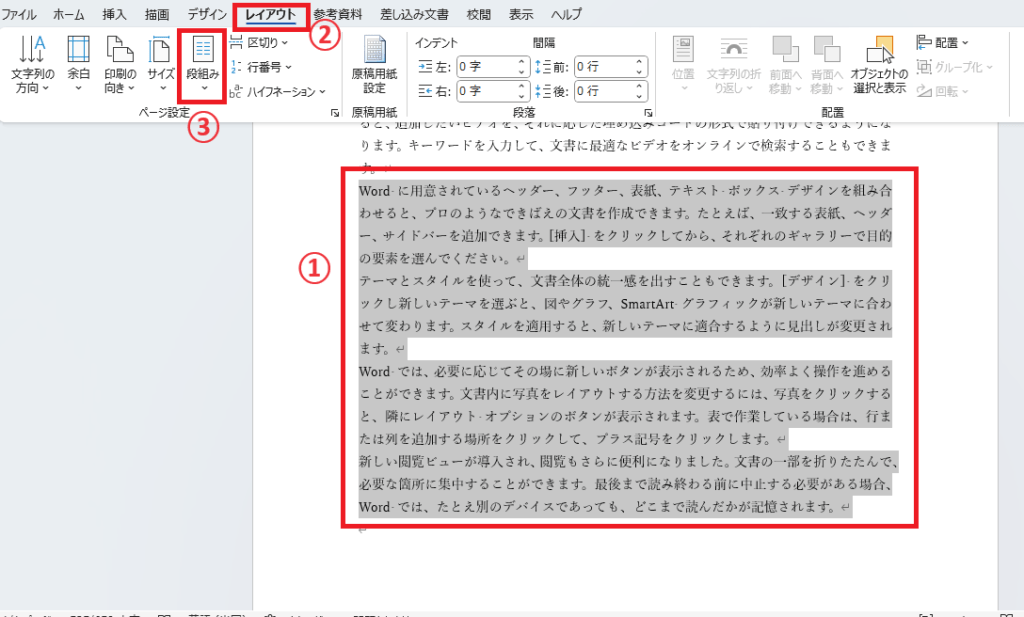Increase the 前 spacing stepper value
The width and height of the screenshot is (1024, 617).
[639, 62]
